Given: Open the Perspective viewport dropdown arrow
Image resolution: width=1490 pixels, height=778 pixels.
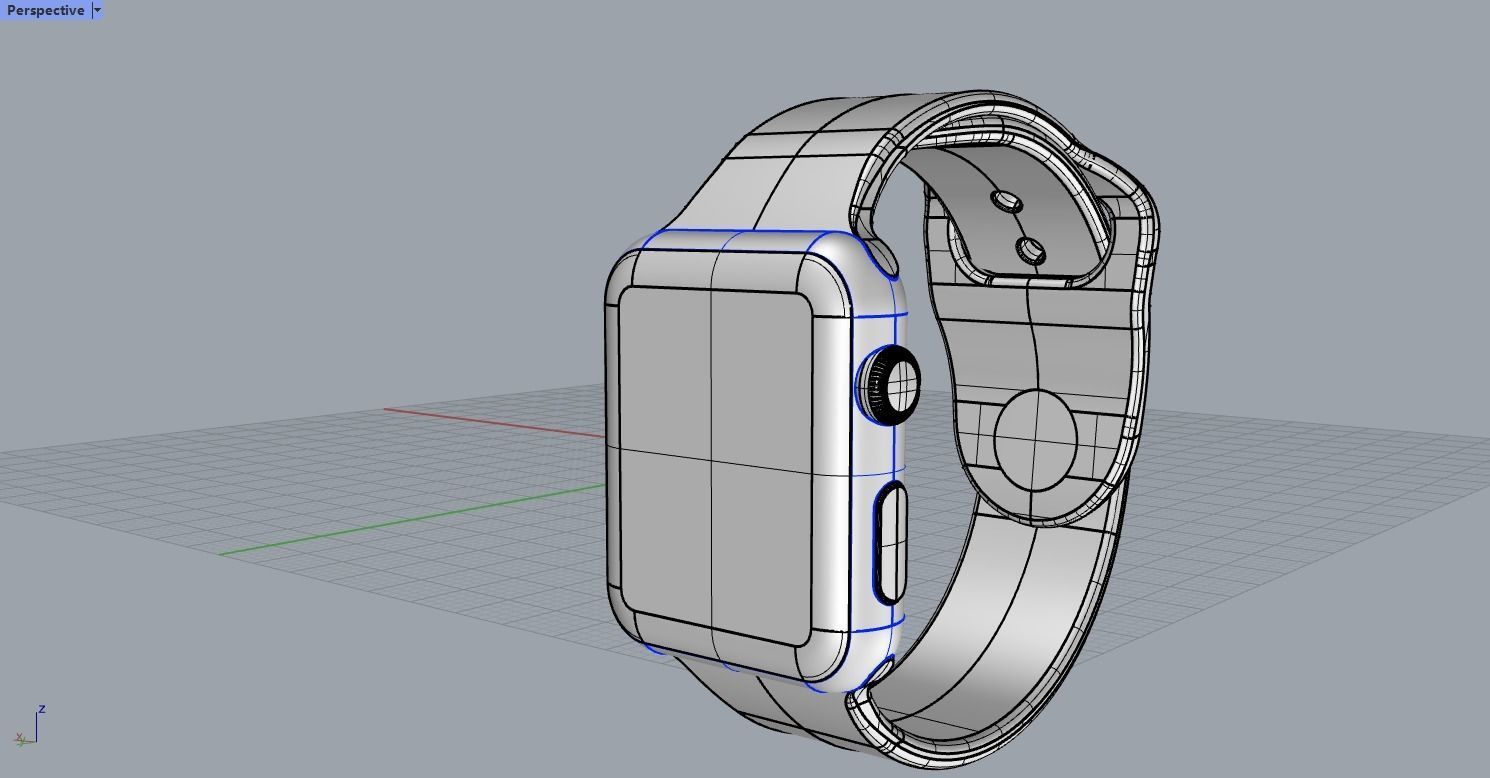Looking at the screenshot, I should (x=97, y=10).
